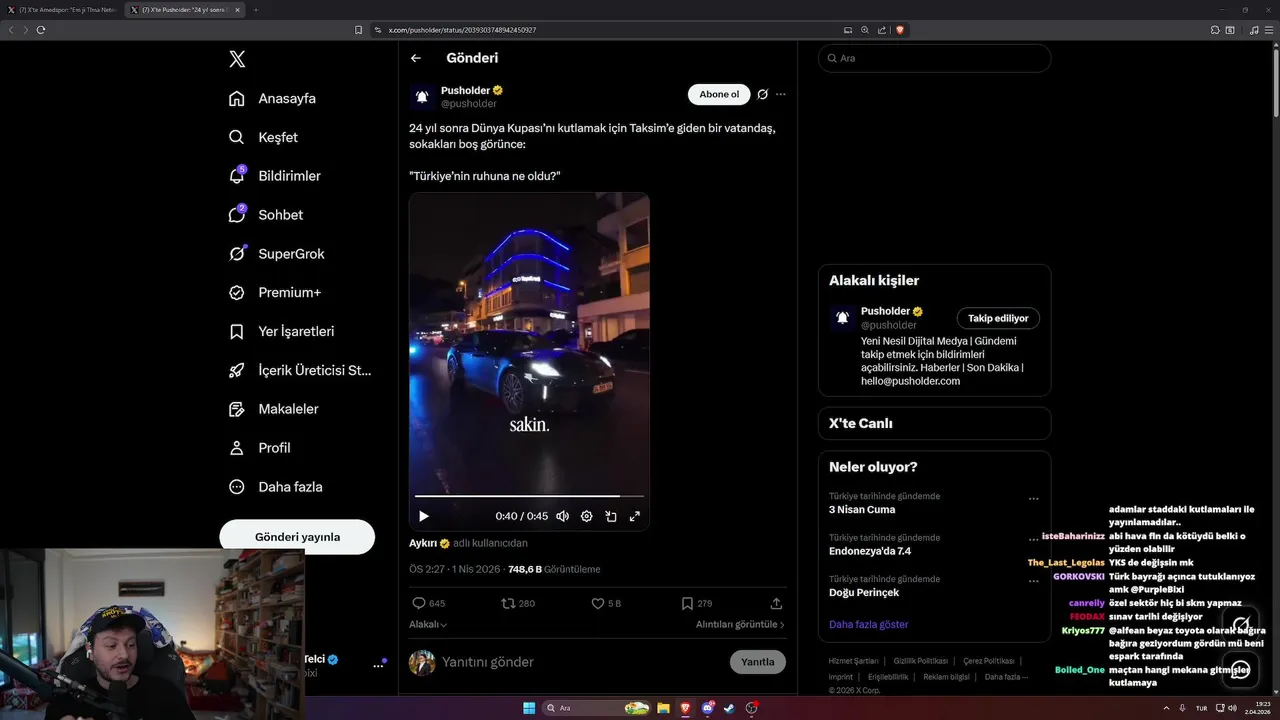Open Keşfet search page
This screenshot has height=720, width=1280.
(x=263, y=137)
